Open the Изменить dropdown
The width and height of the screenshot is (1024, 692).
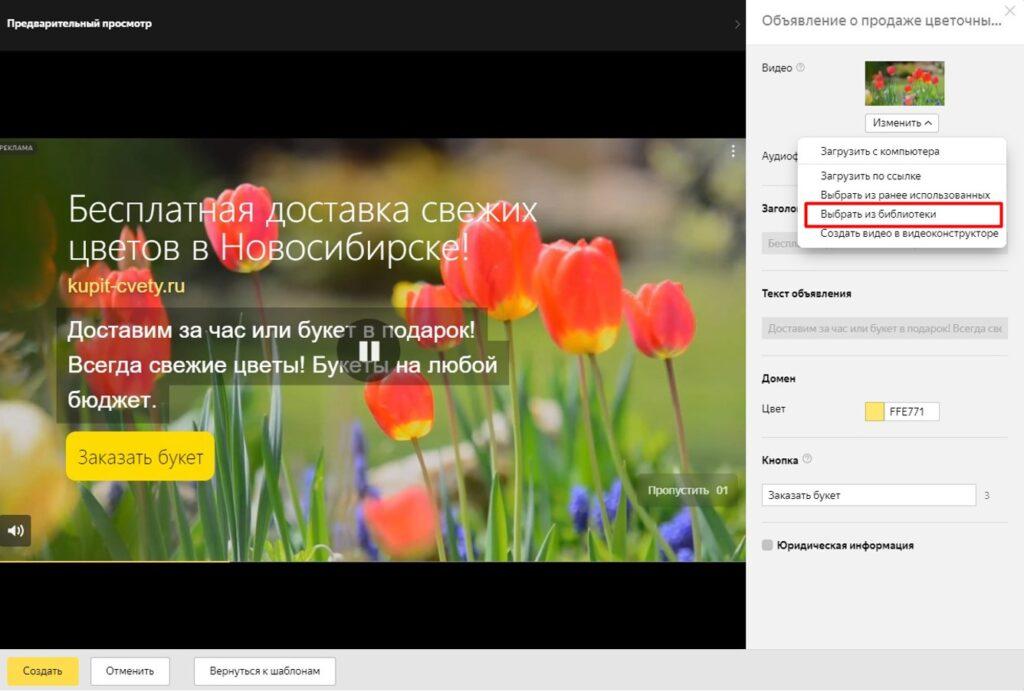(901, 123)
